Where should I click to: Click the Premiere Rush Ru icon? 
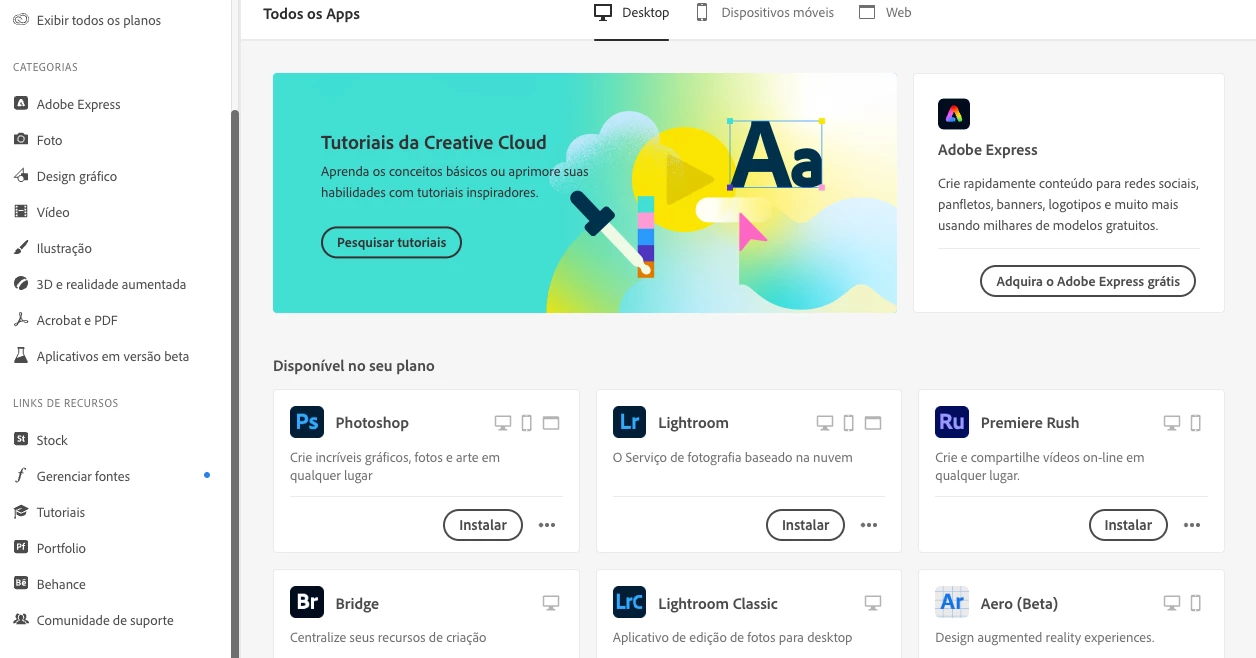[952, 422]
